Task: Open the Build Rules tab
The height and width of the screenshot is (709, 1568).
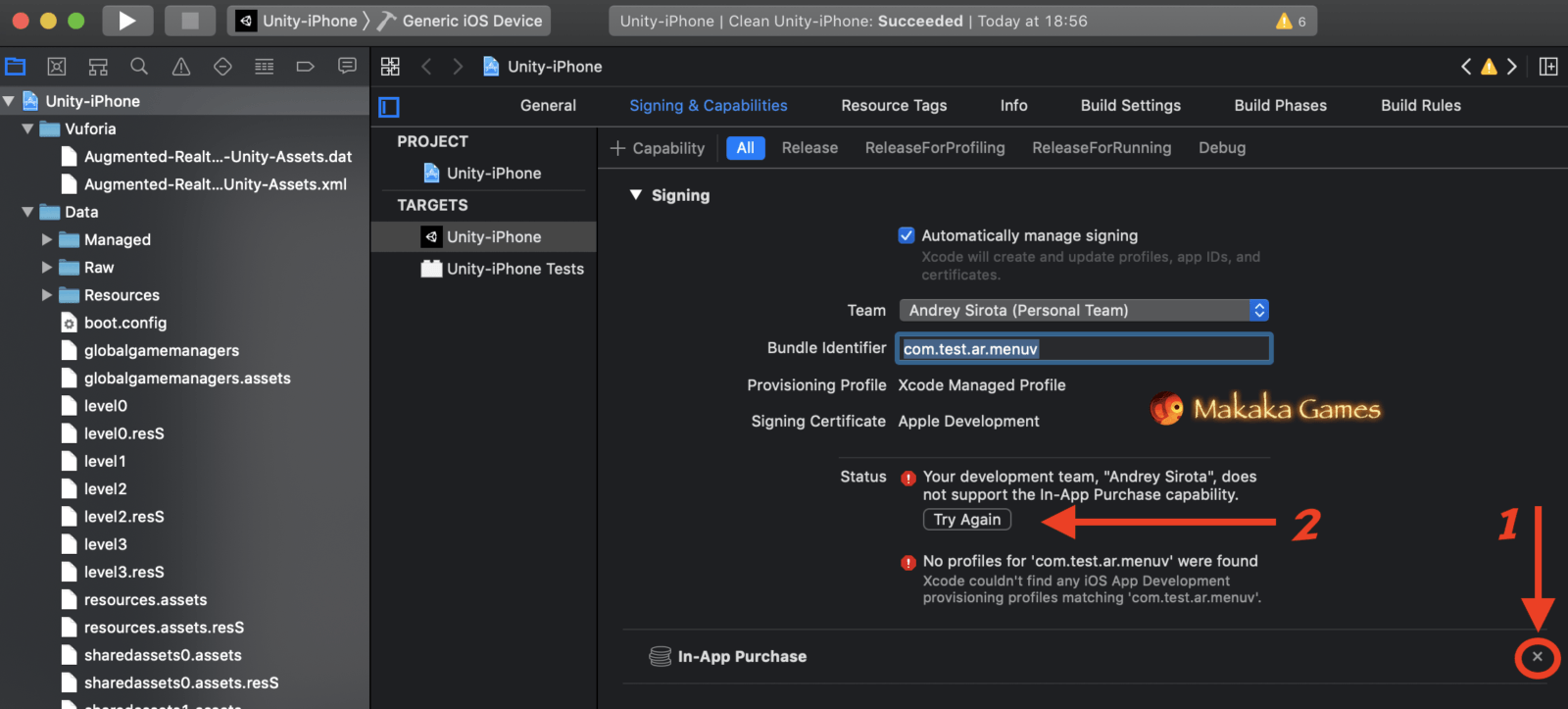Action: coord(1420,105)
